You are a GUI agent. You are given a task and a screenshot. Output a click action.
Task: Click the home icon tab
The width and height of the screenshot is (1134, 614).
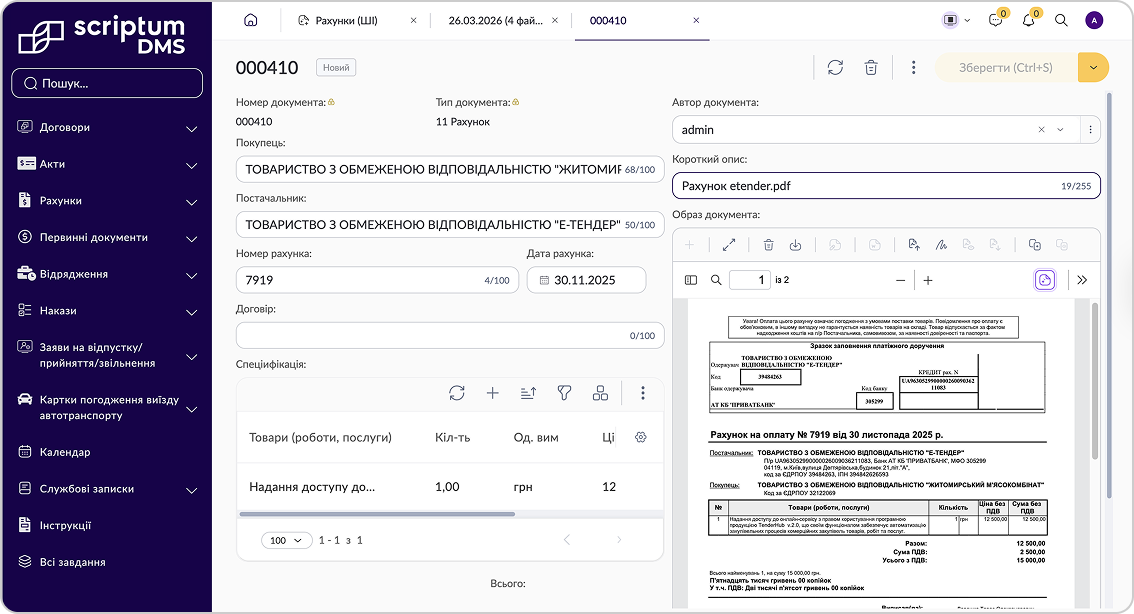[x=250, y=20]
